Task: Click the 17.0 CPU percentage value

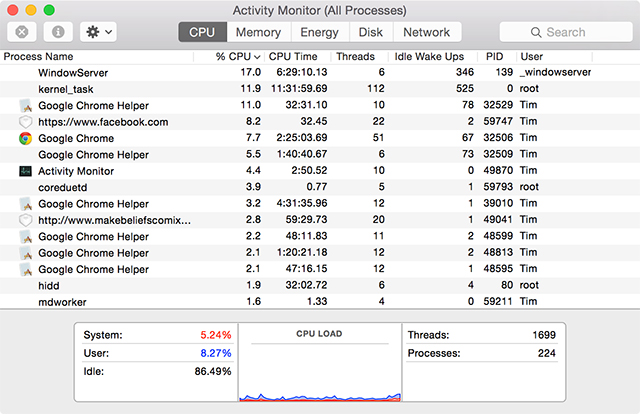Action: click(x=251, y=72)
